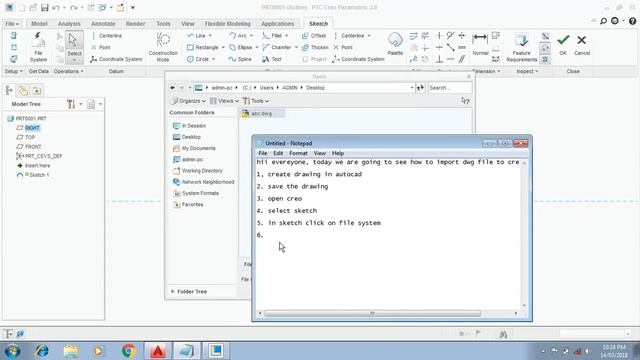Open Organize dropdown in Open dialog
The height and width of the screenshot is (360, 640).
click(x=189, y=101)
